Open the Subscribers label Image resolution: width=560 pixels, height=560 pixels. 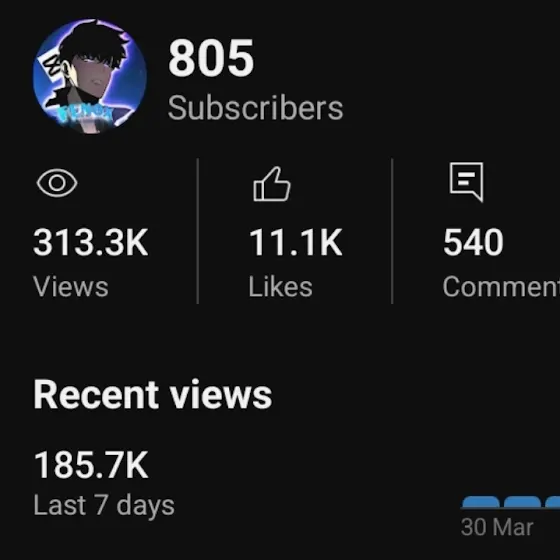[255, 108]
